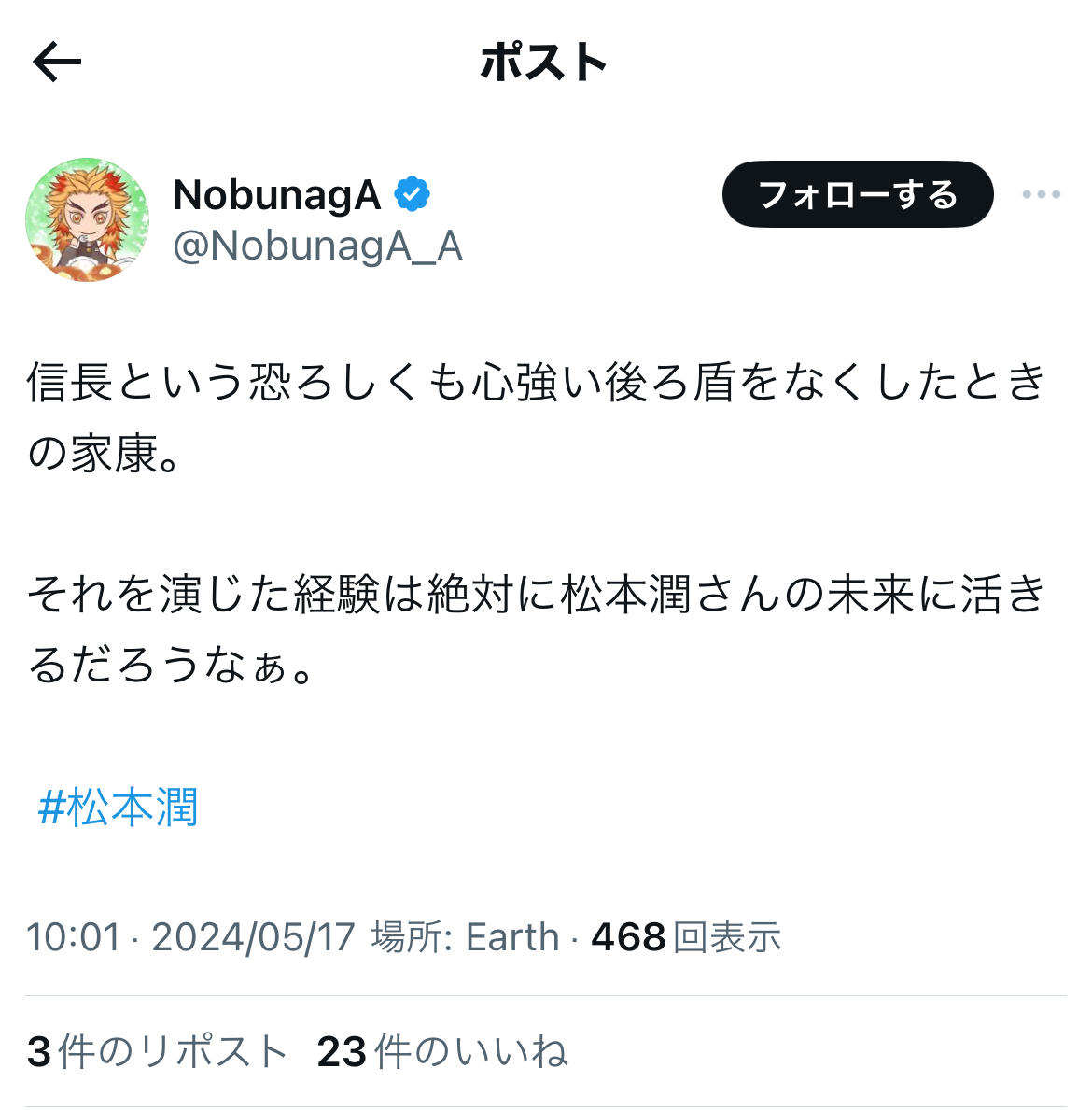Click the 場所: label before Earth
The image size is (1092, 1110).
pos(412,937)
